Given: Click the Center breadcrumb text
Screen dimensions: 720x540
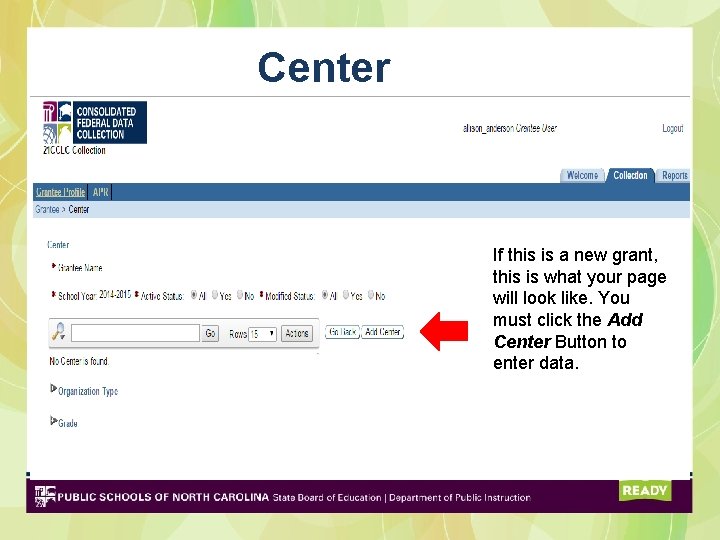Looking at the screenshot, I should point(79,209).
